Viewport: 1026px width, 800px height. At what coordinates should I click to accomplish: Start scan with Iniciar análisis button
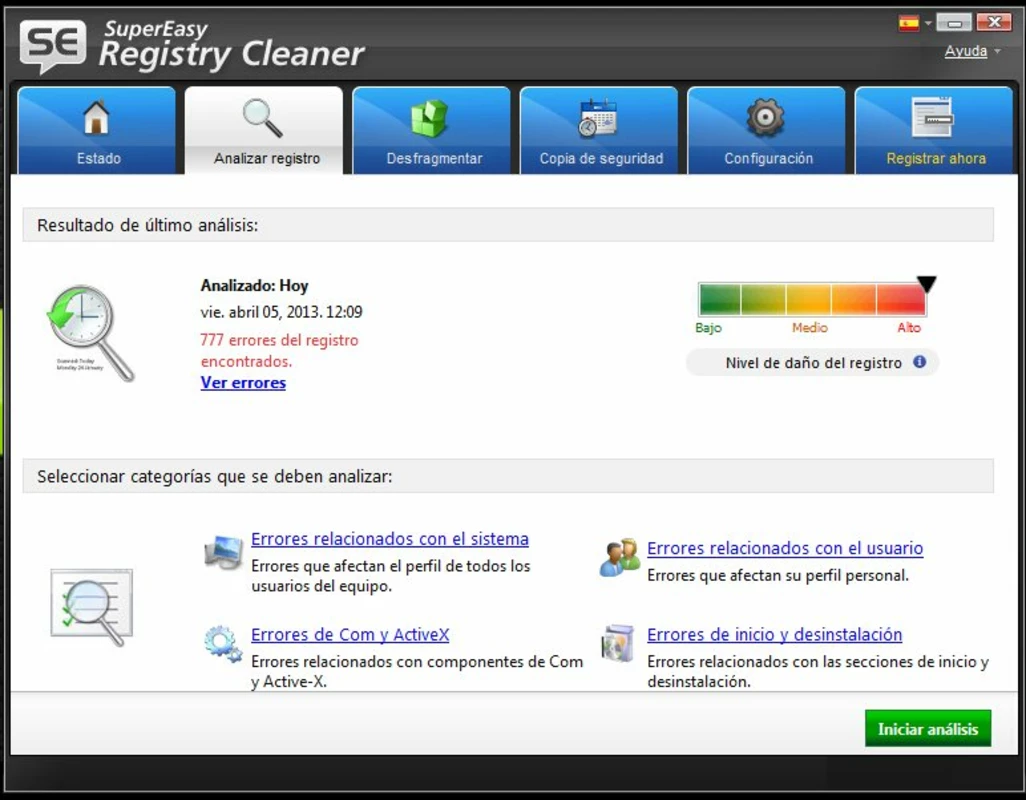(x=928, y=729)
